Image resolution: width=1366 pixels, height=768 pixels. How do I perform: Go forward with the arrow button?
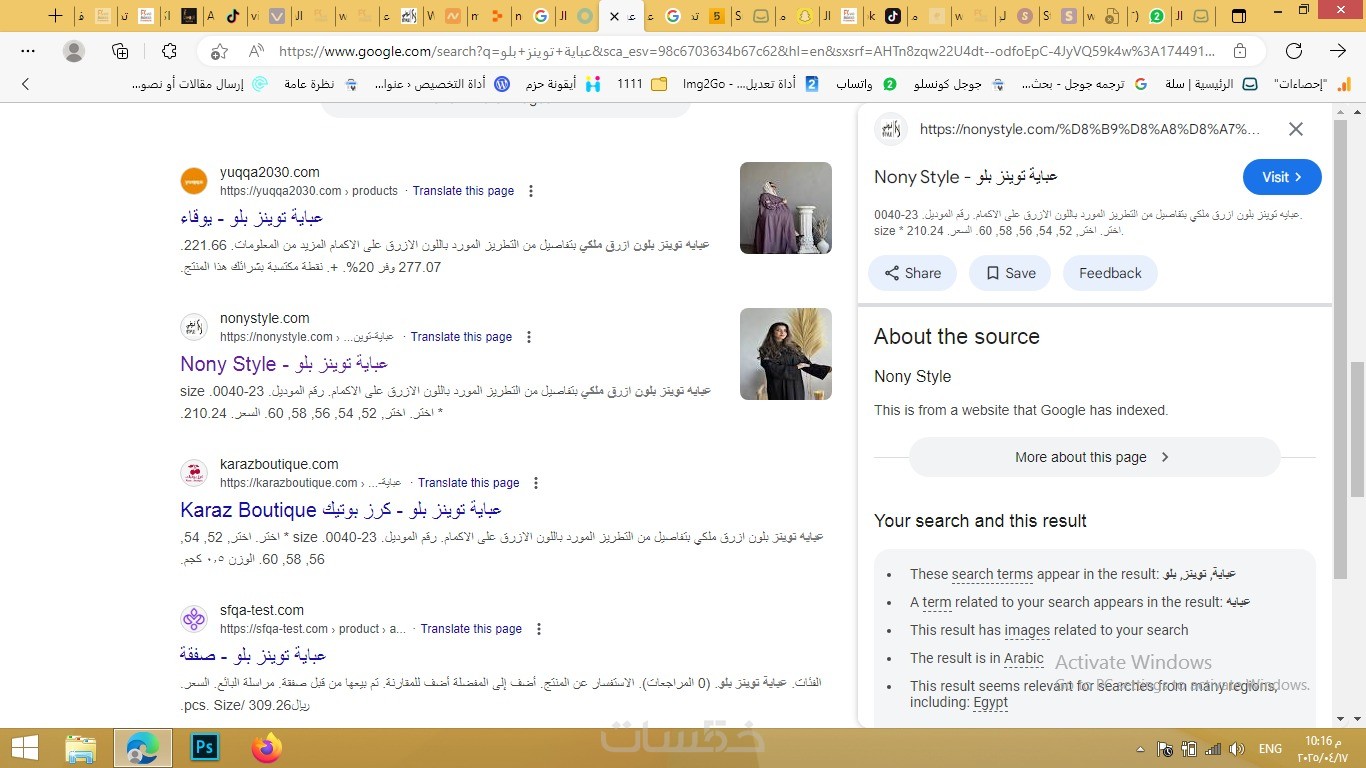coord(1338,51)
